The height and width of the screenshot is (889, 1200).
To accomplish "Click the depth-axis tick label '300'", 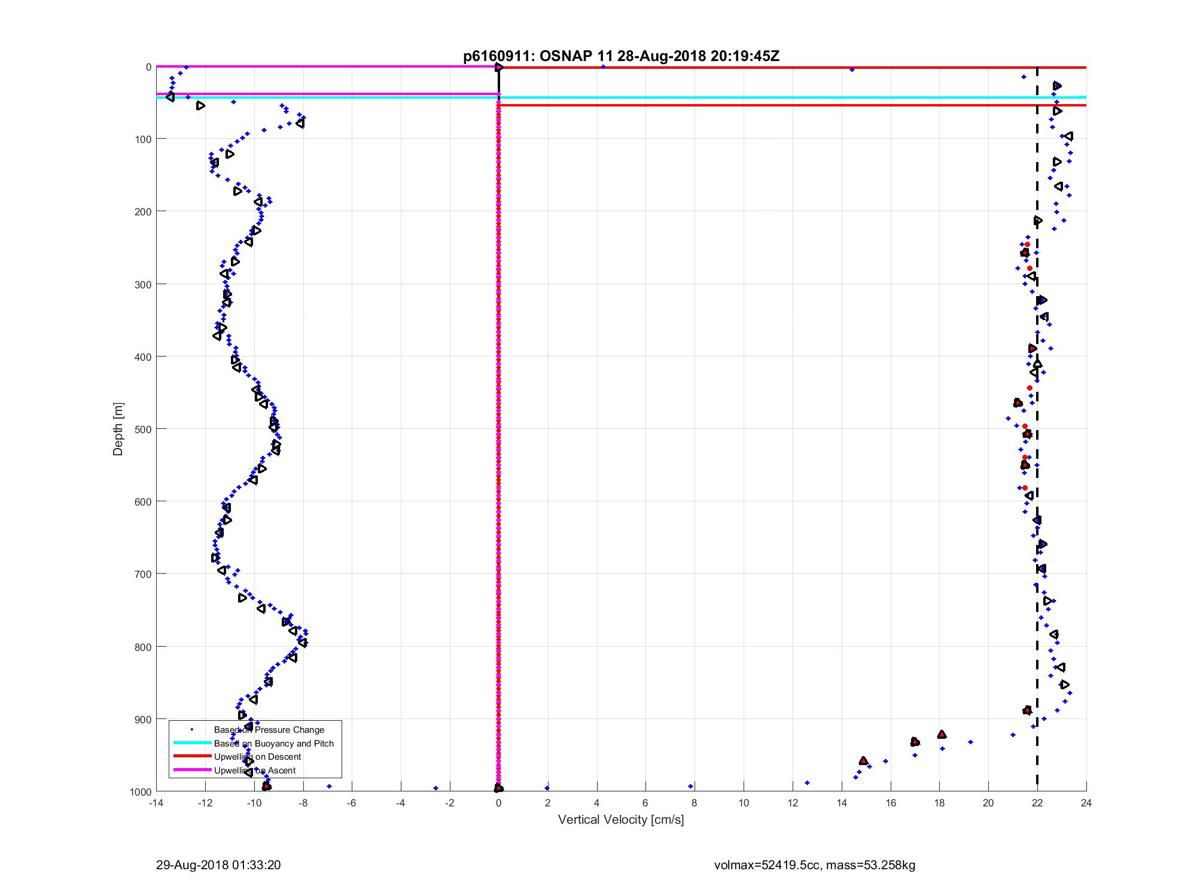I will click(x=142, y=284).
